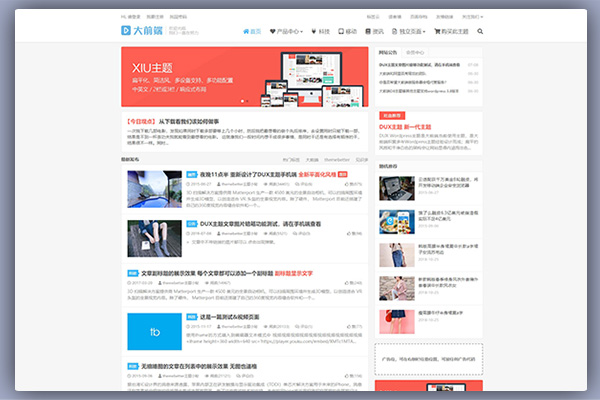
Task: Click blue category badge on 文章副标题 article
Action: coord(133,273)
